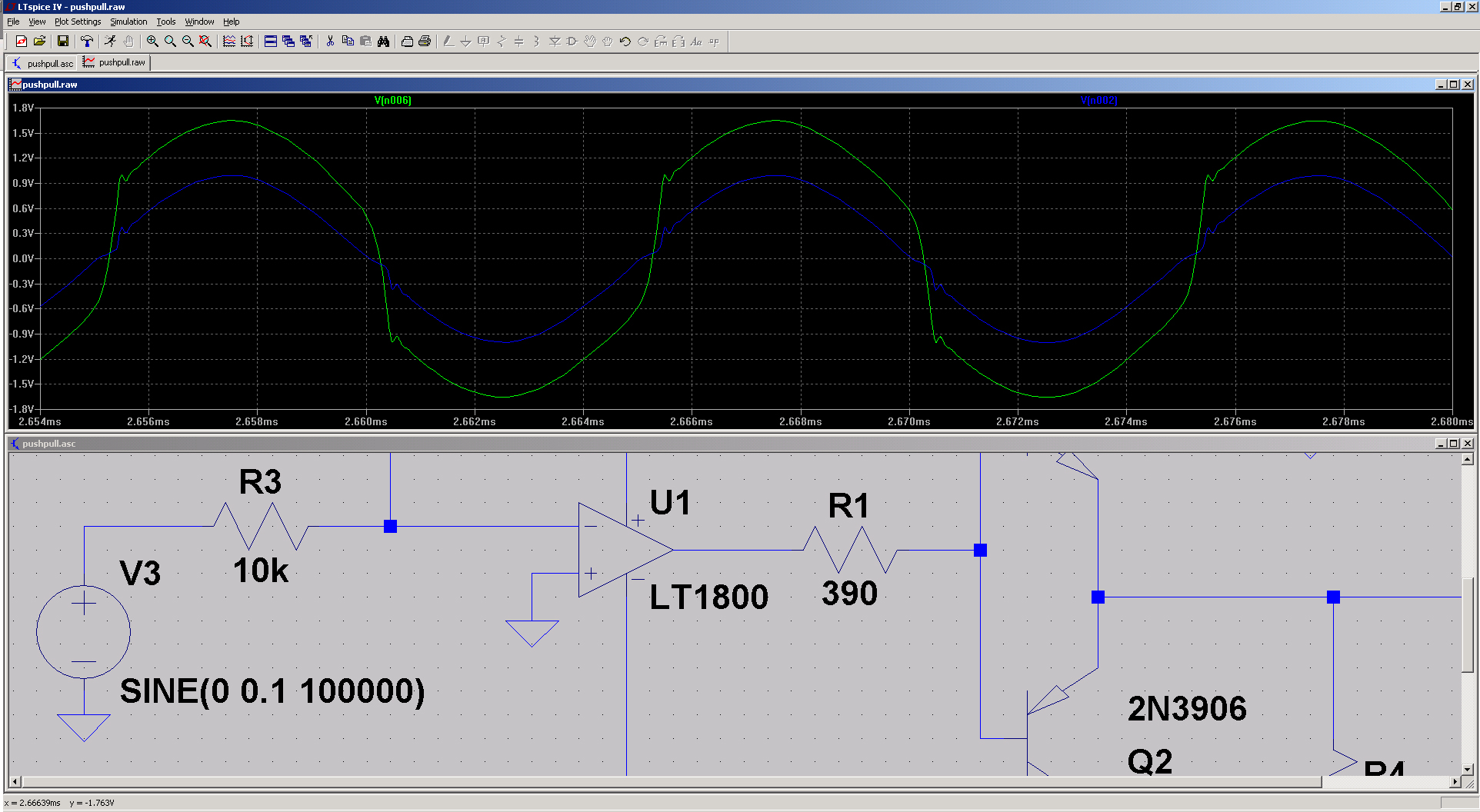Select the Ground symbol tool

point(466,42)
